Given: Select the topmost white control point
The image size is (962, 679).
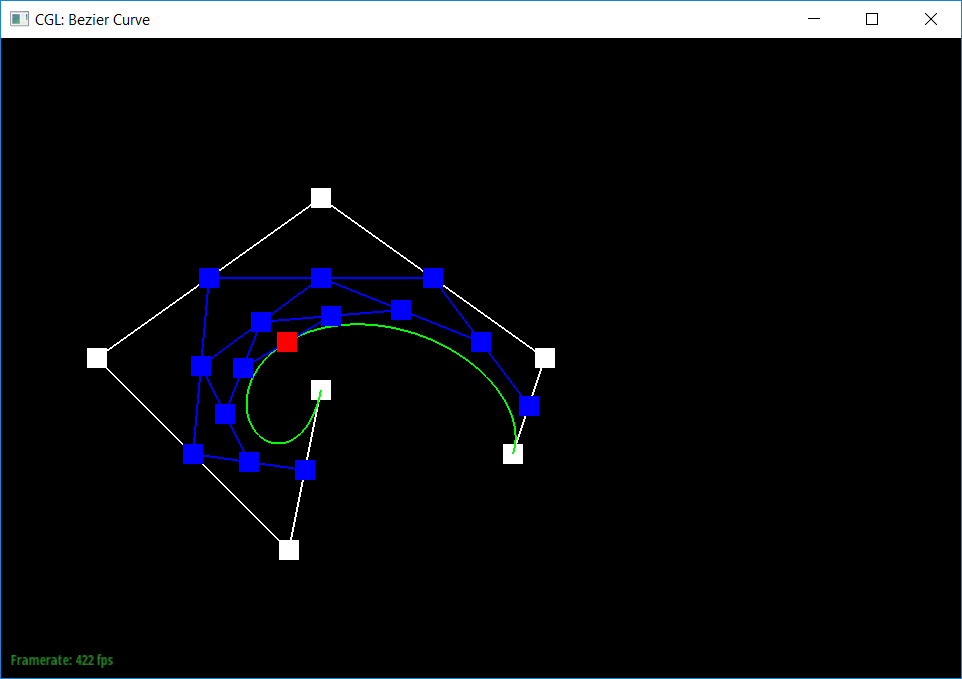Looking at the screenshot, I should pyautogui.click(x=321, y=198).
